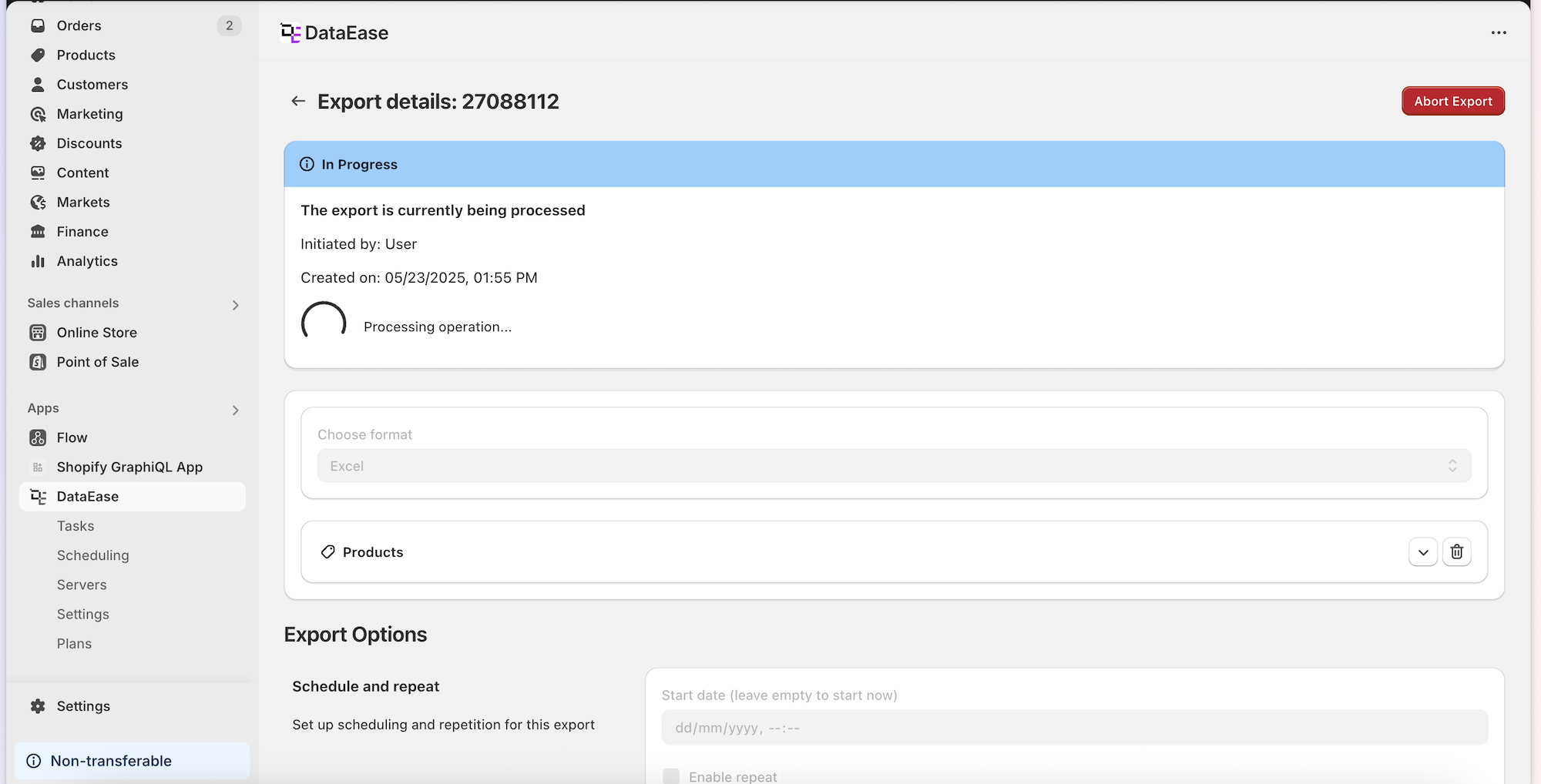
Task: Open Plans under DataEase
Action: tap(74, 644)
